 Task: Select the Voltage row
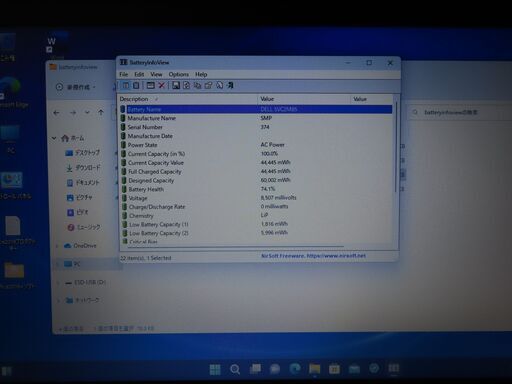pos(256,198)
